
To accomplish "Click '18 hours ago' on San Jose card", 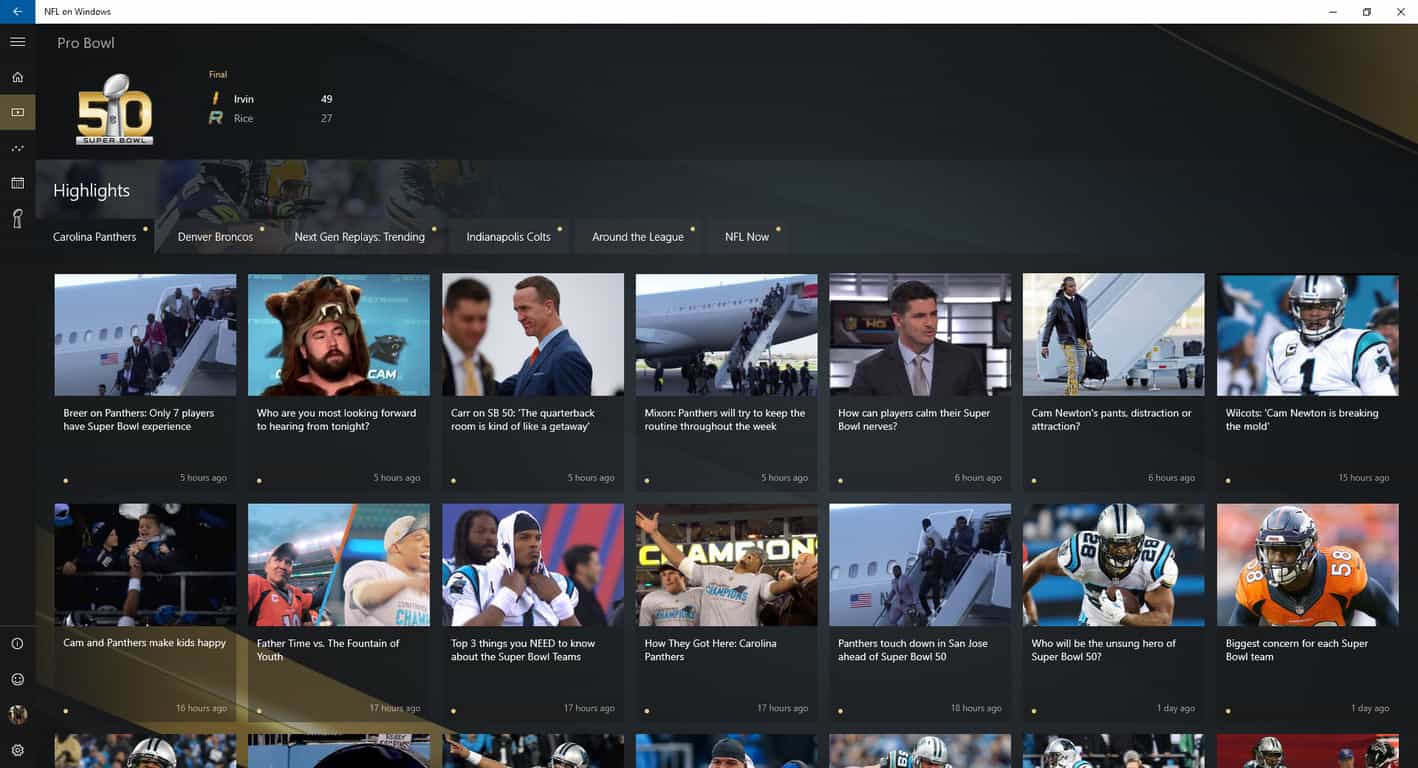I will 976,708.
